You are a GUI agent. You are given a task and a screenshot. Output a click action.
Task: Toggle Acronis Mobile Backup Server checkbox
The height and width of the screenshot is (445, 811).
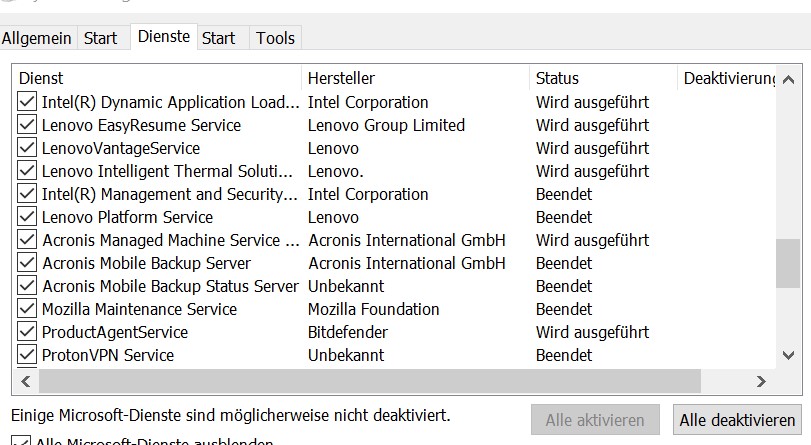pyautogui.click(x=26, y=262)
